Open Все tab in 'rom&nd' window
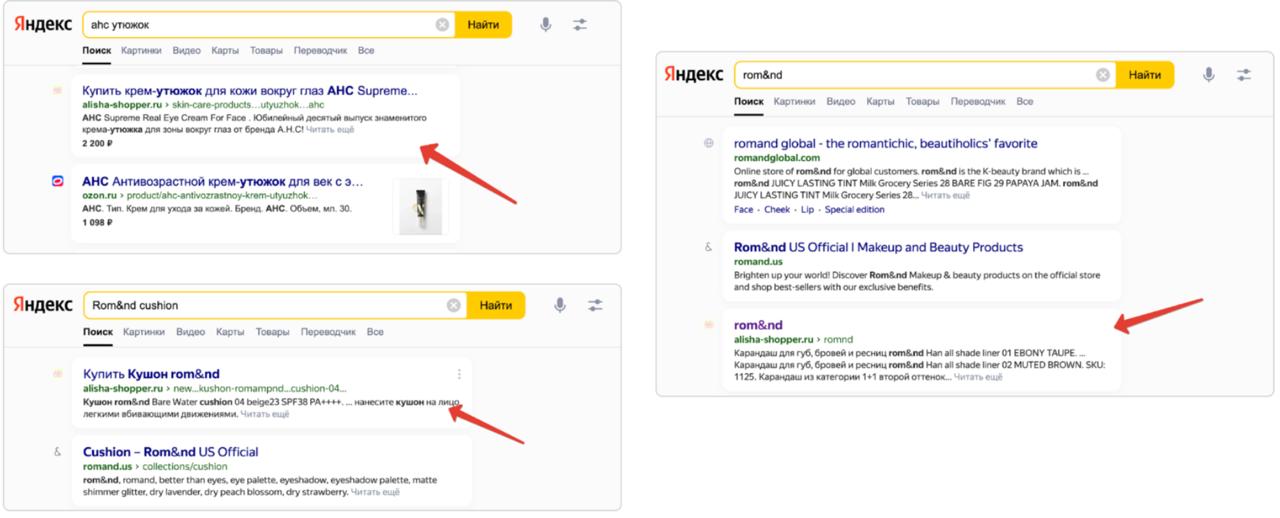Image resolution: width=1280 pixels, height=518 pixels. (x=1024, y=101)
